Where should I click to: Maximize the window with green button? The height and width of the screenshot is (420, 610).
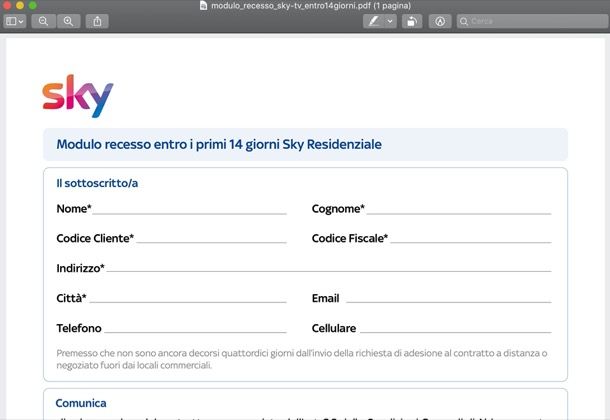33,5
